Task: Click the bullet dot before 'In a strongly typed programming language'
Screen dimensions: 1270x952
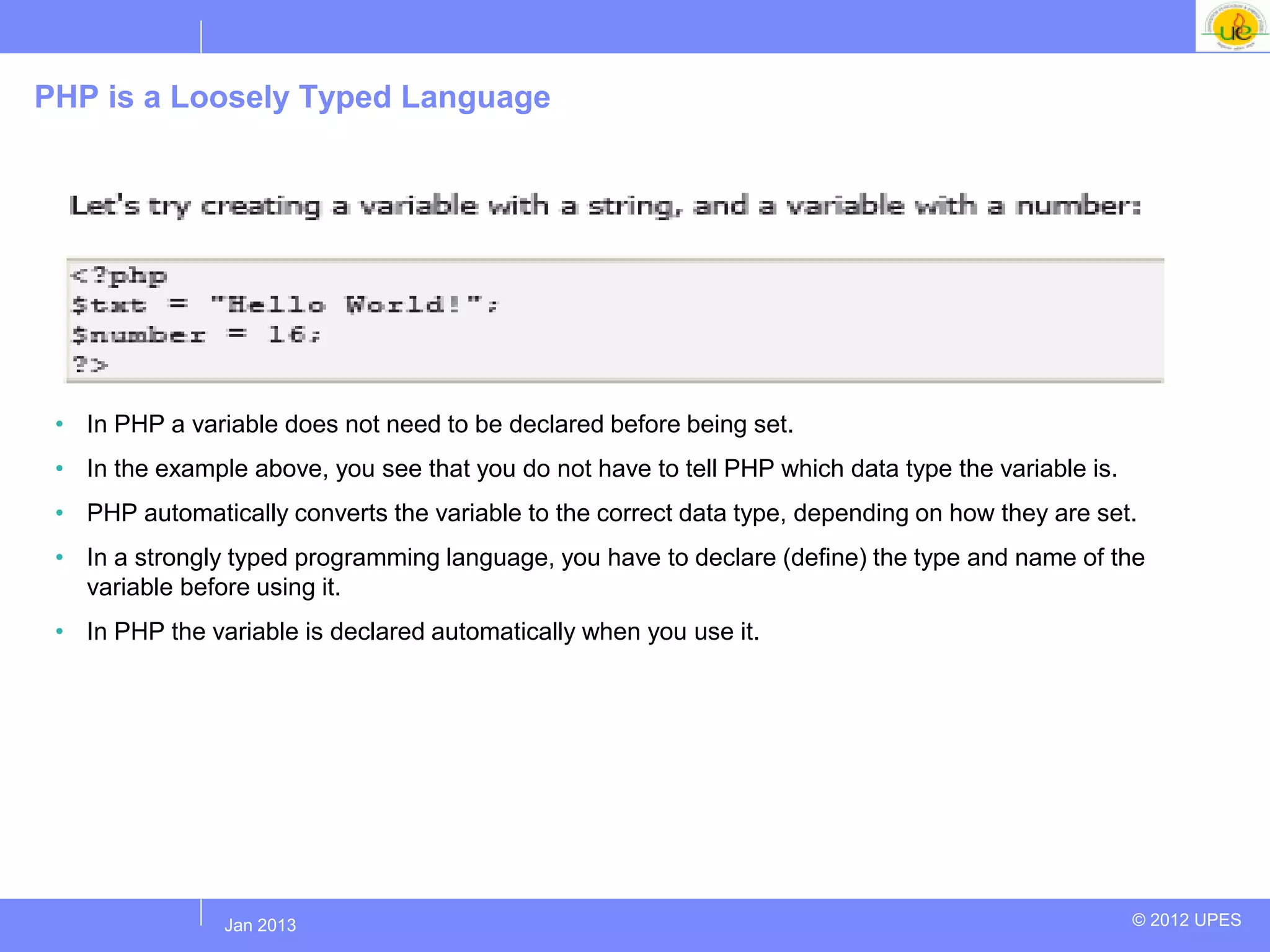Action: pyautogui.click(x=60, y=558)
